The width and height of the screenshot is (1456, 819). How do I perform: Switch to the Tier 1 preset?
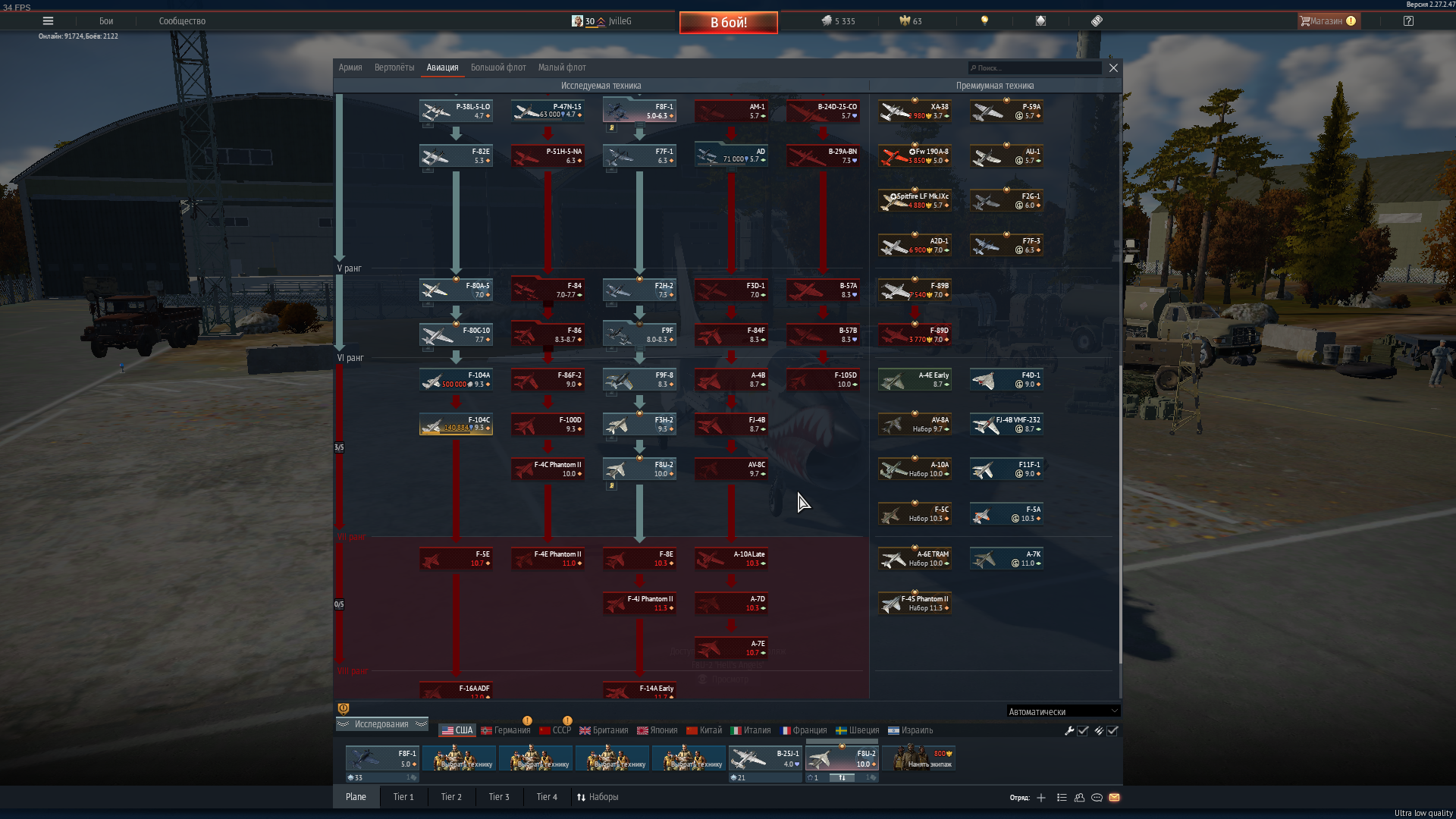(403, 797)
